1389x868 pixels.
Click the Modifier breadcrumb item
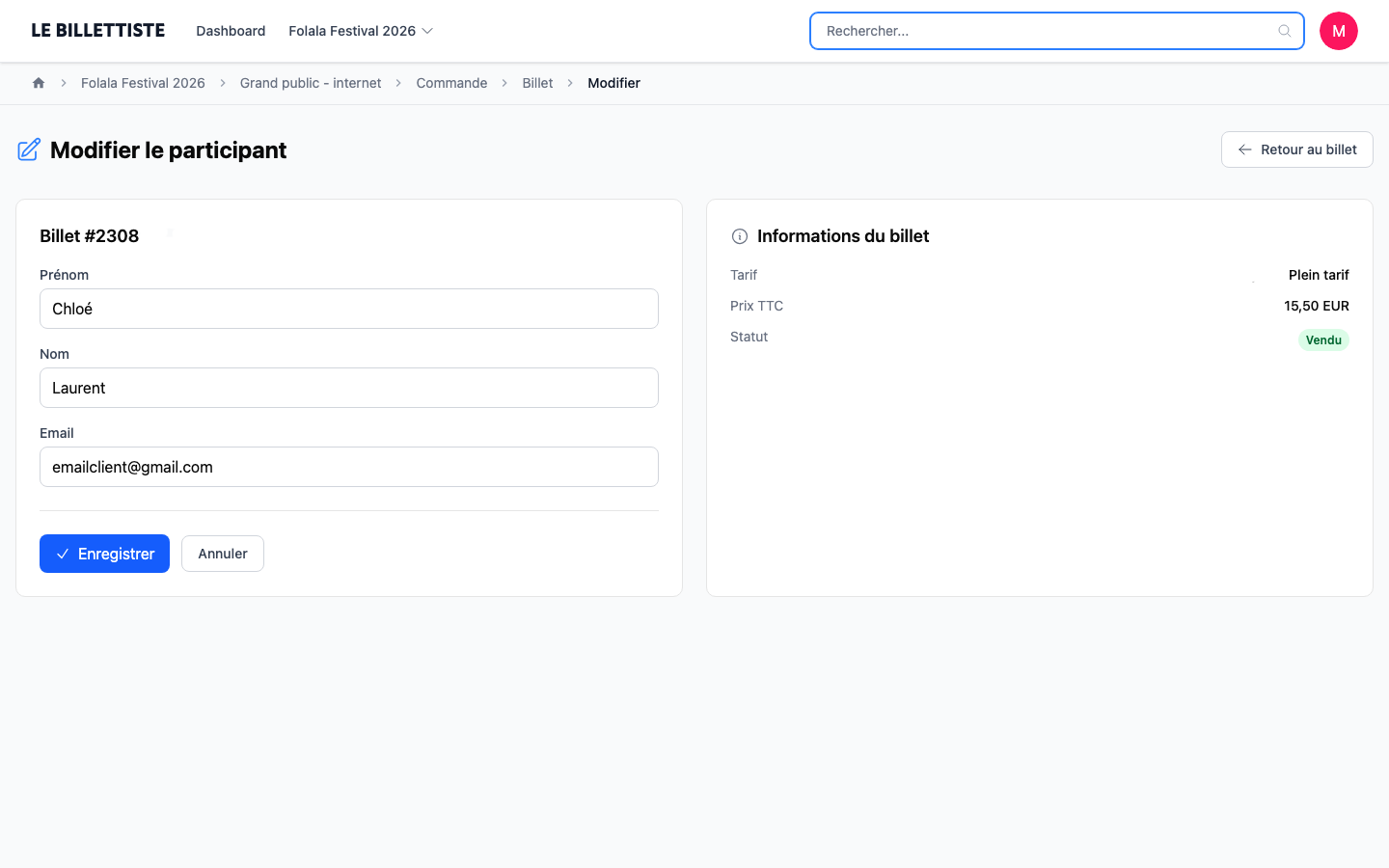613,83
